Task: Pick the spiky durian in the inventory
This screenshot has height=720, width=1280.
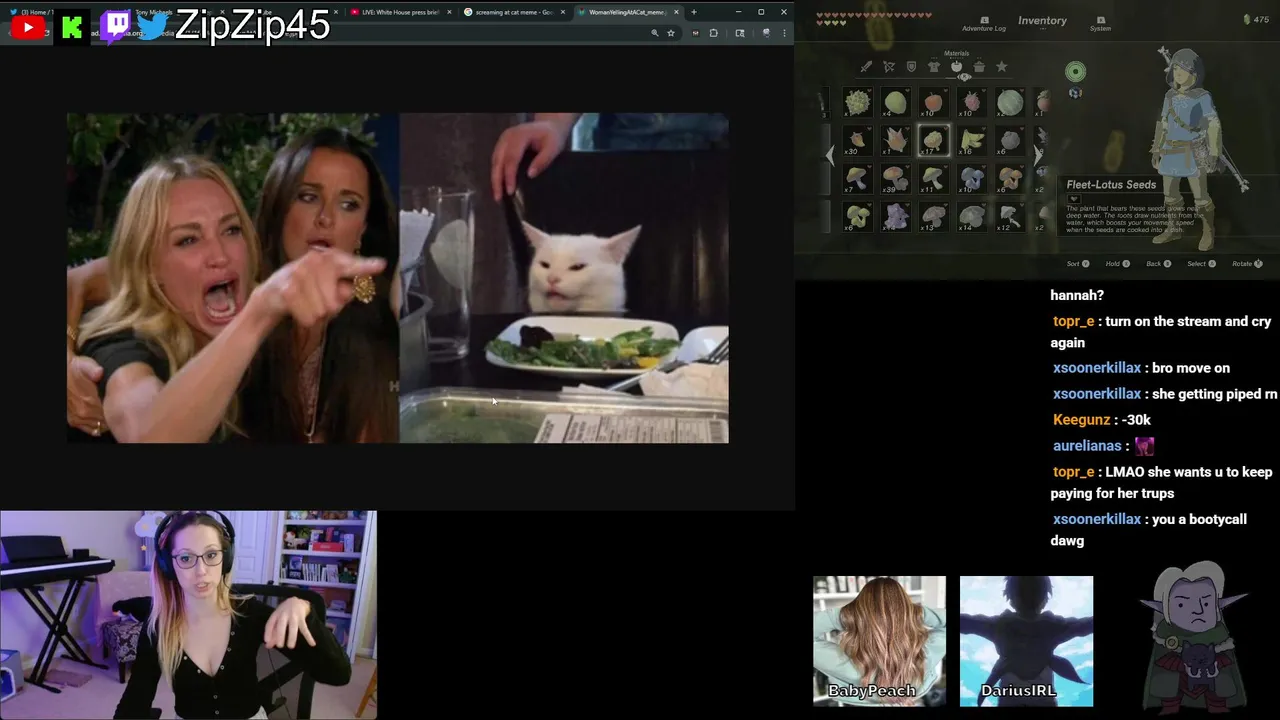Action: point(857,102)
